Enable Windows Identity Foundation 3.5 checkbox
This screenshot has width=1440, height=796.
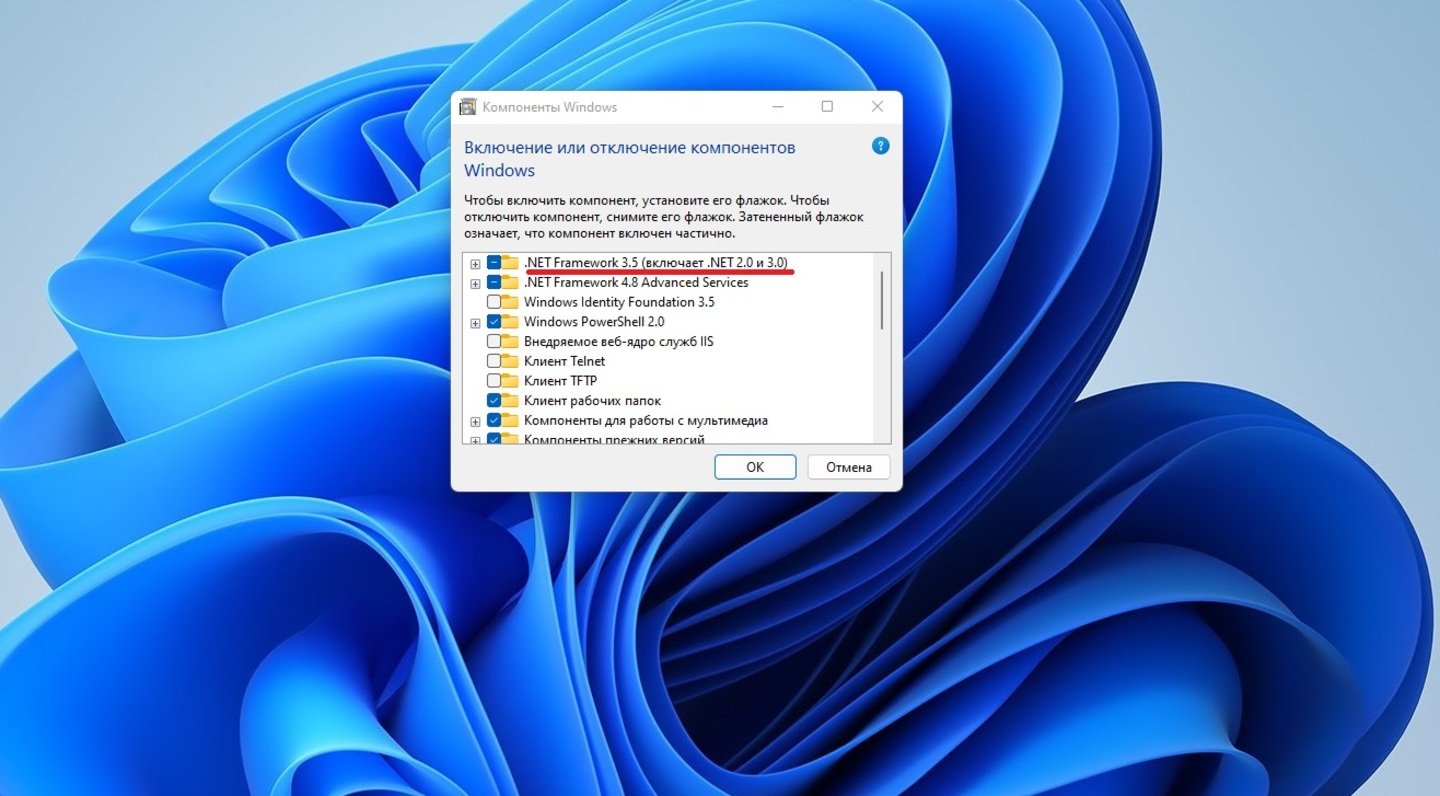point(494,302)
